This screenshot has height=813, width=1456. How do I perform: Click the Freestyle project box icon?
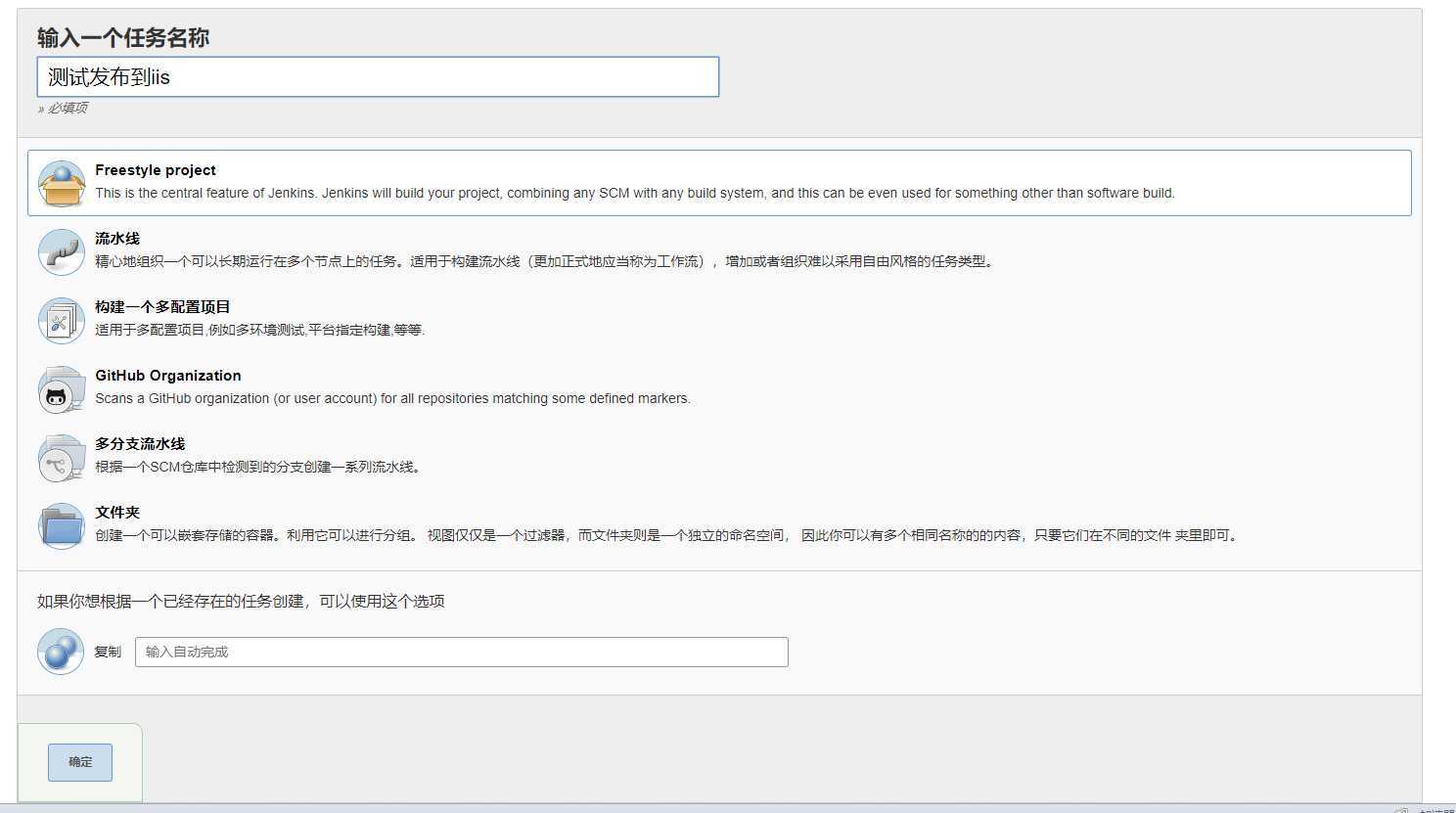click(61, 184)
